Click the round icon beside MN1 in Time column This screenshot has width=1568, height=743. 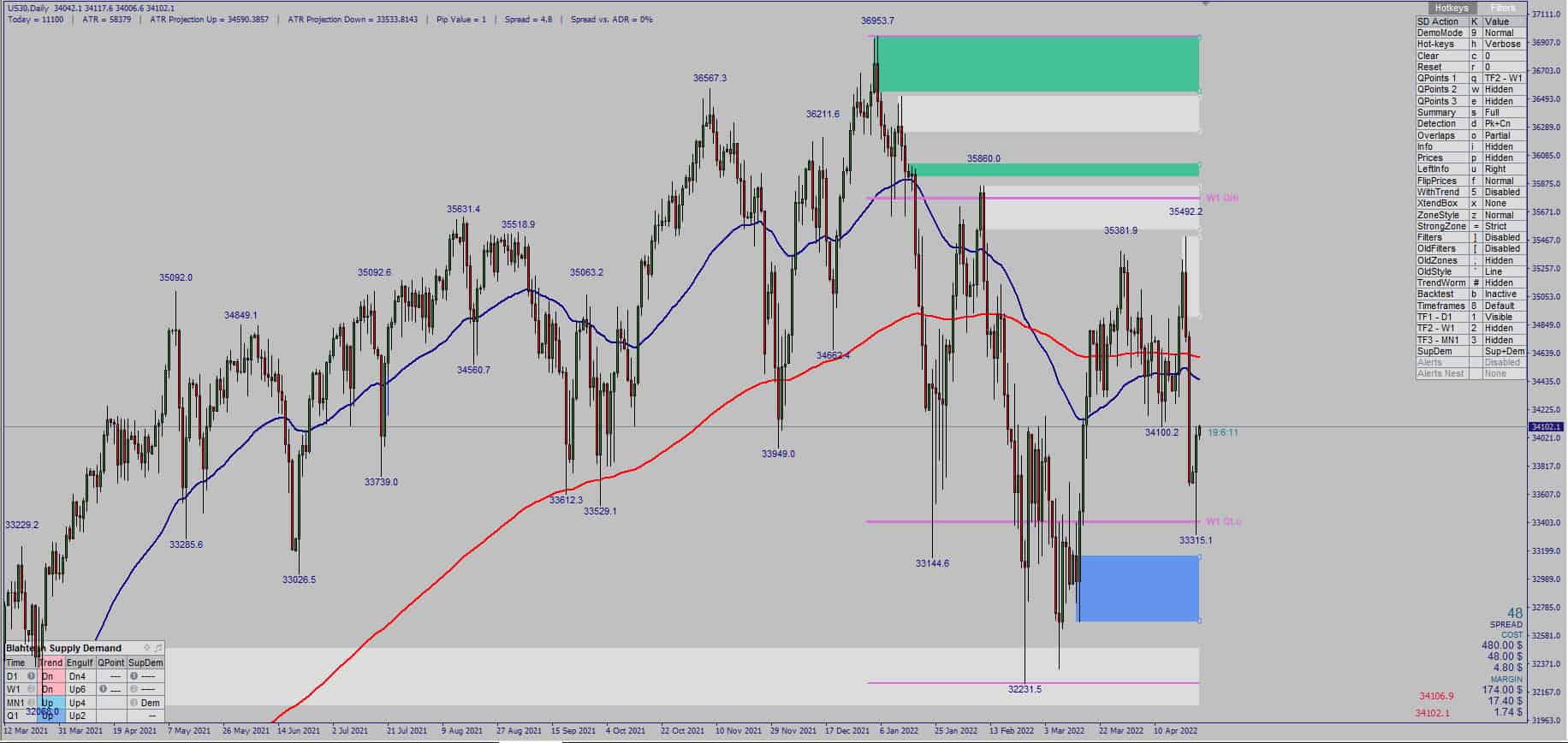click(x=31, y=703)
